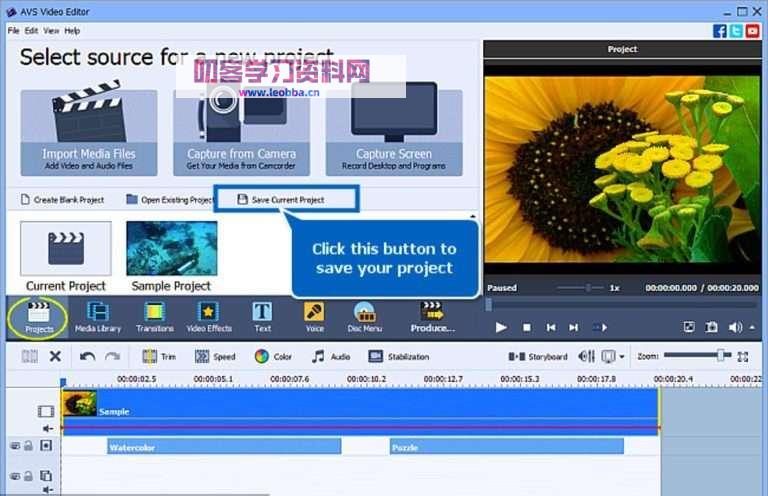Select the Puzzle effect clip
This screenshot has width=768, height=496.
click(506, 447)
